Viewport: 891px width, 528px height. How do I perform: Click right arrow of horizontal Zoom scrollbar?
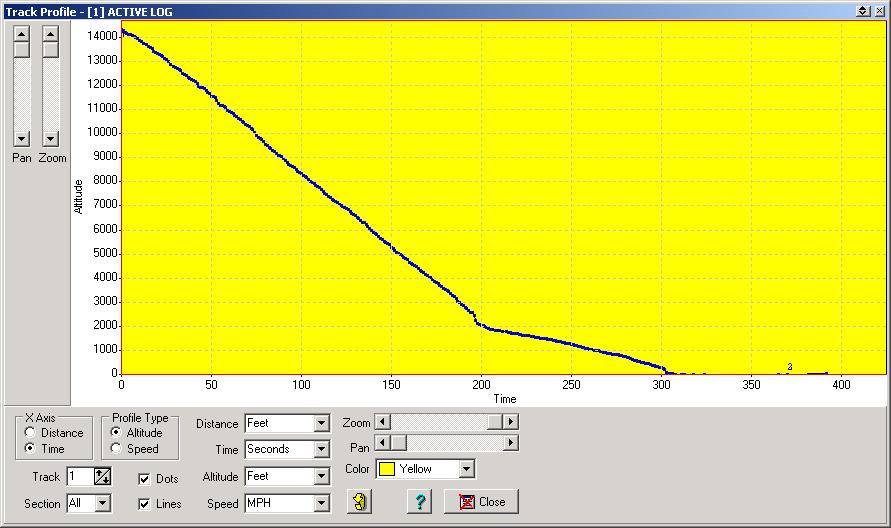511,423
